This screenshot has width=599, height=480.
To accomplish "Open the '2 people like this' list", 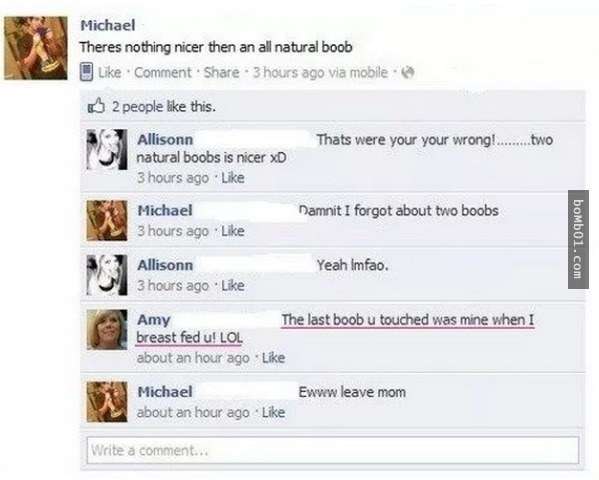I will [164, 107].
